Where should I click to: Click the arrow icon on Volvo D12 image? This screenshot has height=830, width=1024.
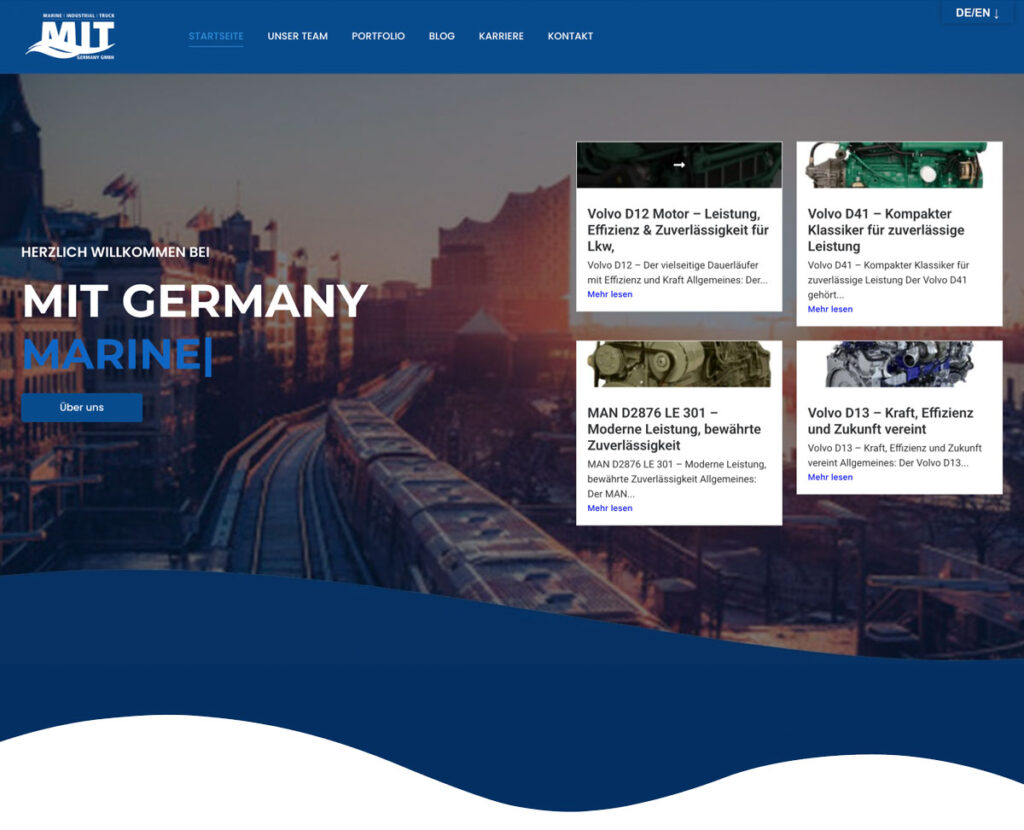679,165
